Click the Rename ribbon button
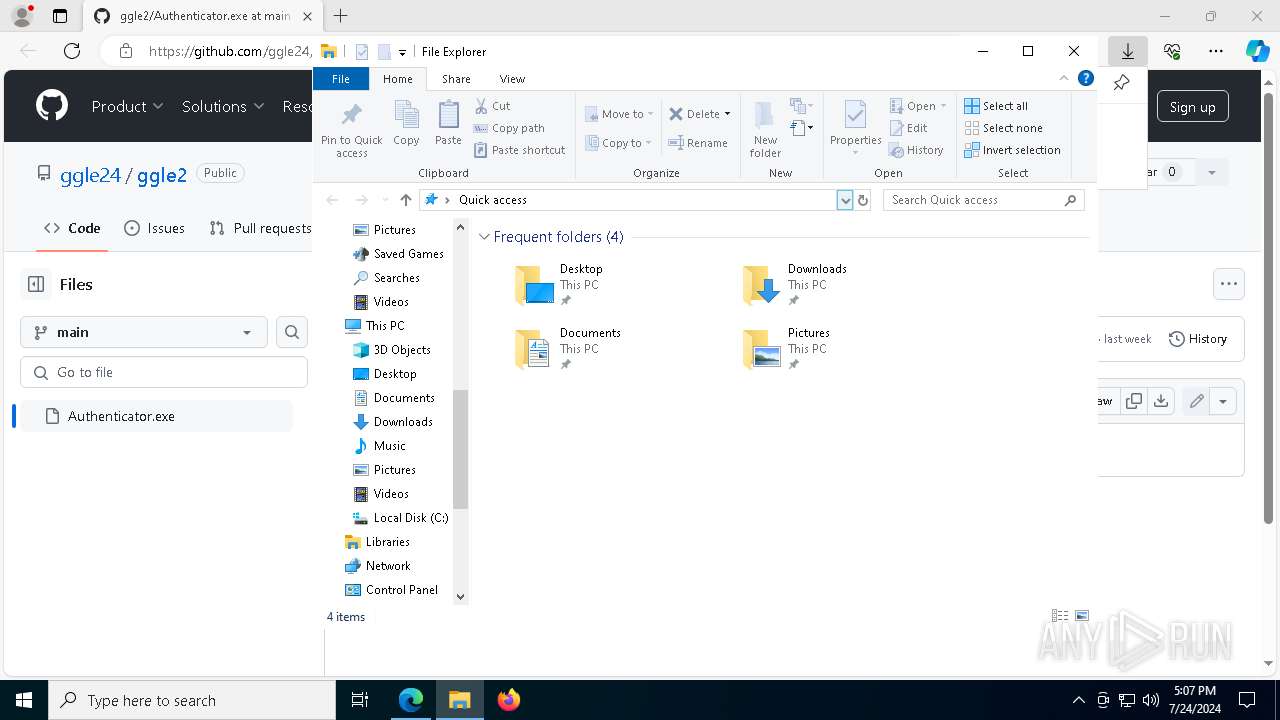Screen dimensions: 1280x720 point(698,143)
